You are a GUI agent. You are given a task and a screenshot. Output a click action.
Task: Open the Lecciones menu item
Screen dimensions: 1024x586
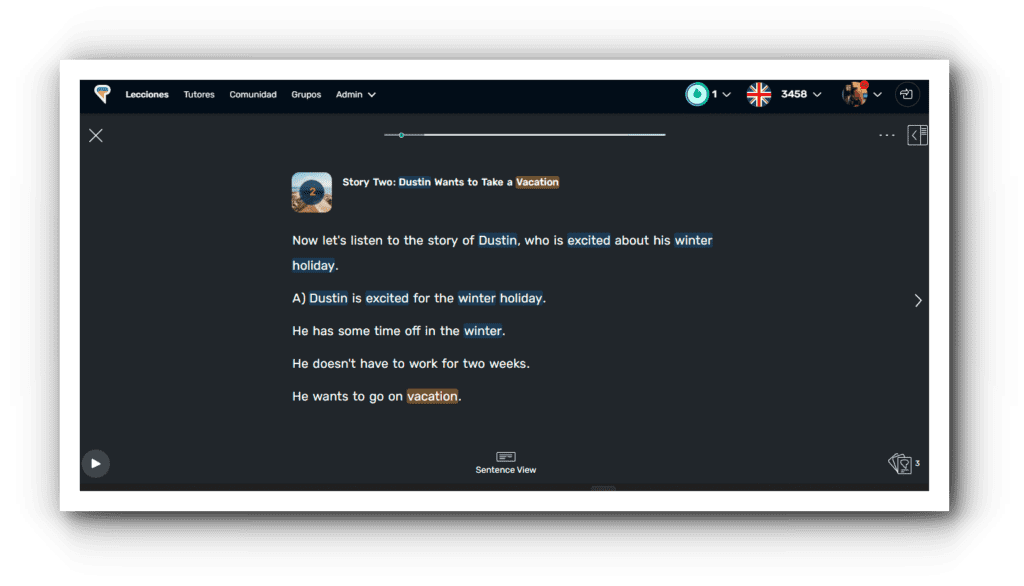pos(146,95)
